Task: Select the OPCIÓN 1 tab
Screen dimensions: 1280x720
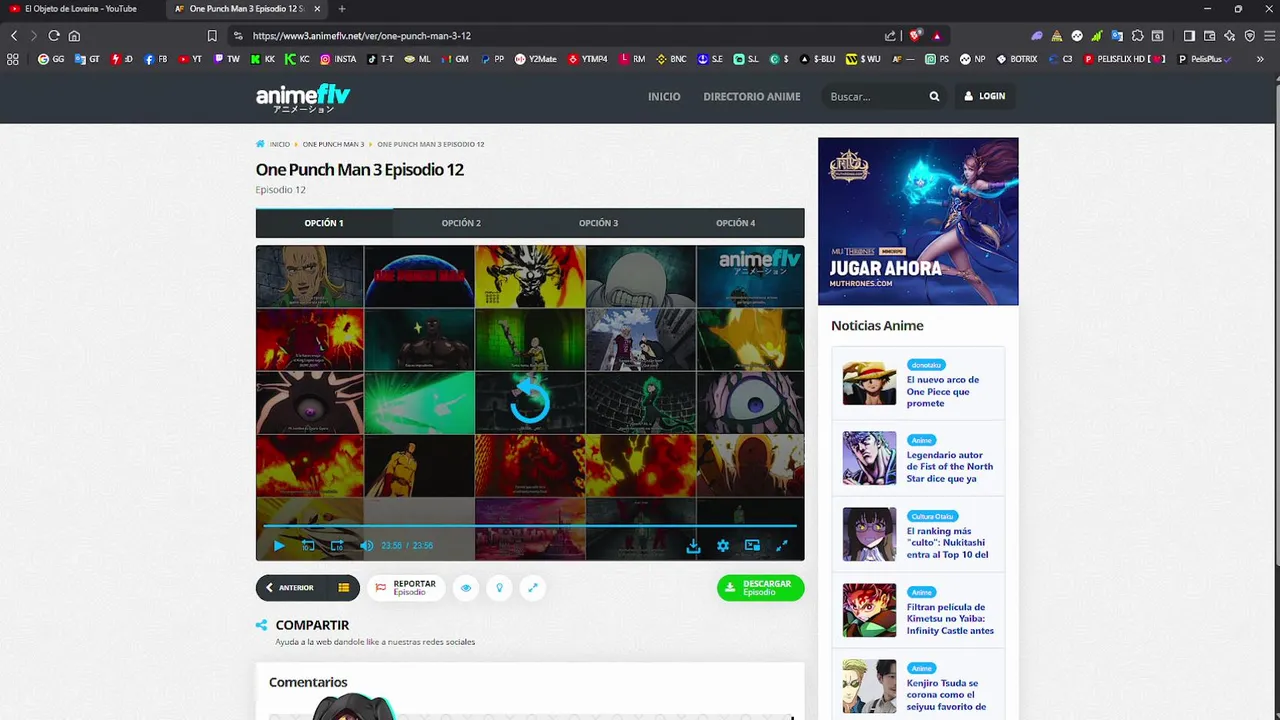Action: [324, 223]
